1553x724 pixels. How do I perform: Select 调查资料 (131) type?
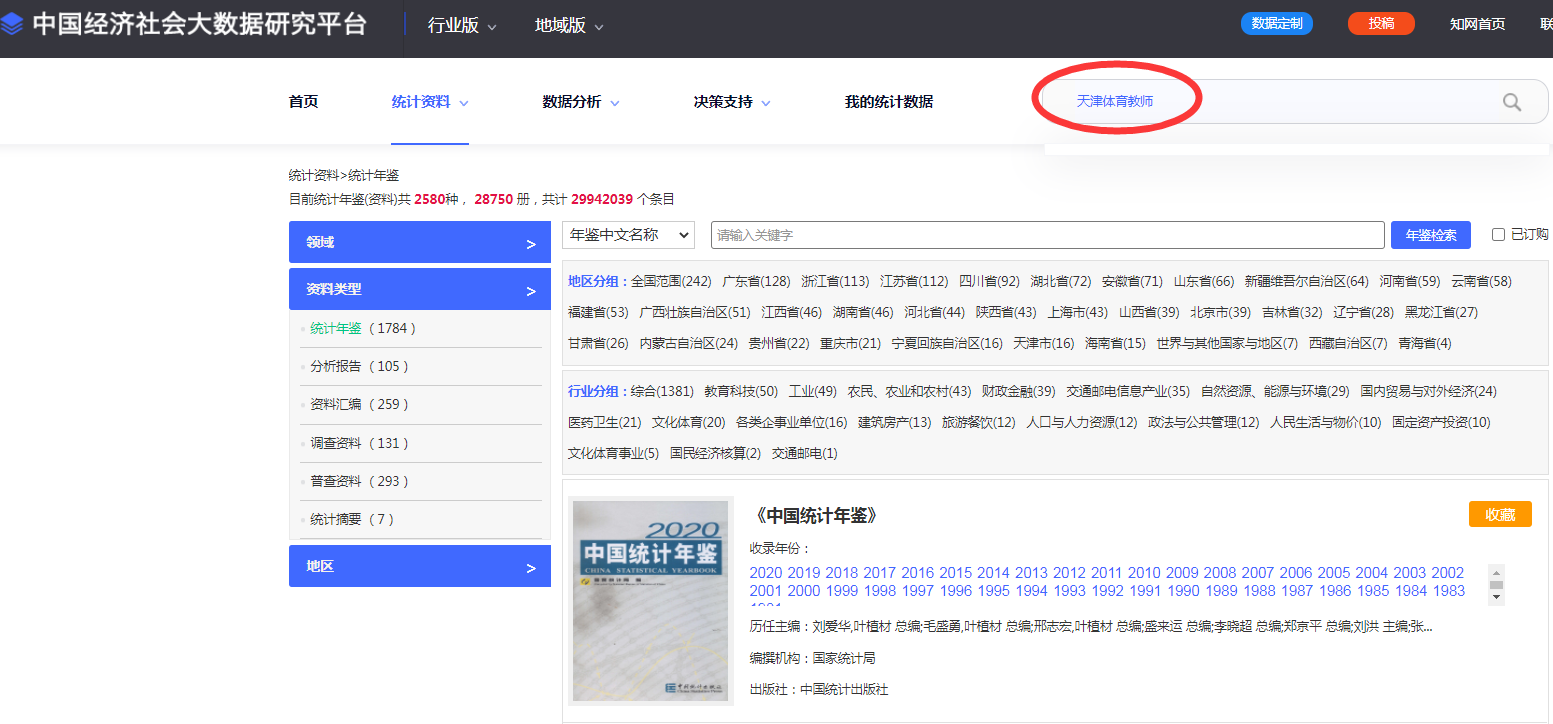click(x=360, y=443)
